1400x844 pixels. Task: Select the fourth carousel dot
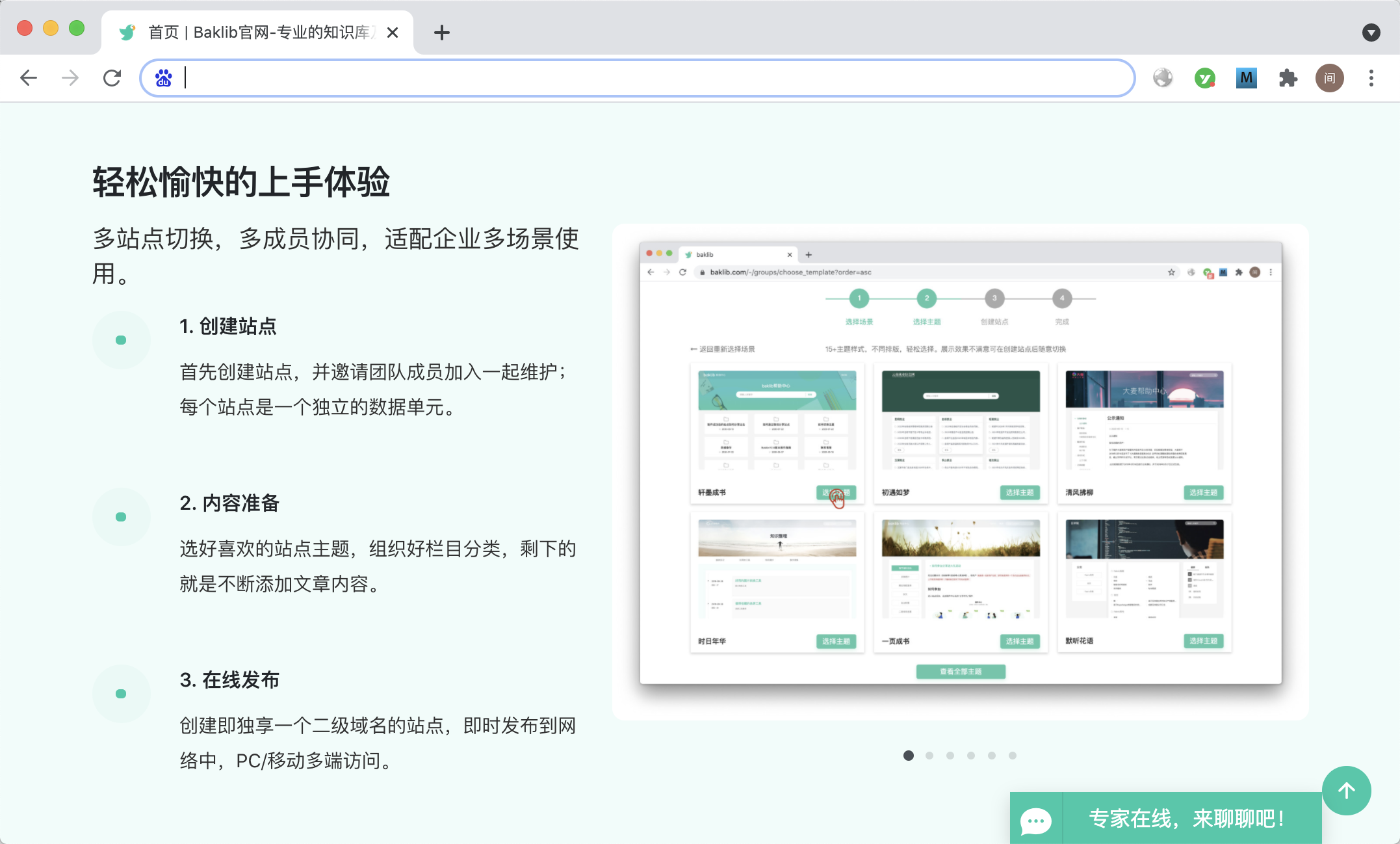coord(971,756)
